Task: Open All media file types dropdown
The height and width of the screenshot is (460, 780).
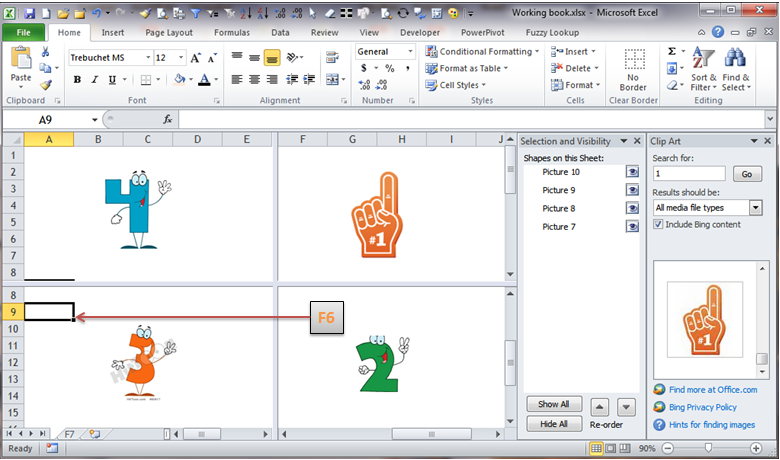Action: coord(755,208)
